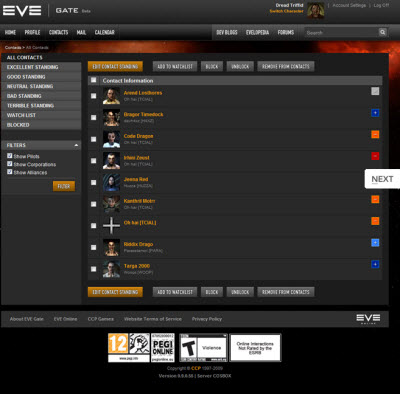This screenshot has height=394, width=400.
Task: Open the Calendar menu item
Action: click(105, 32)
